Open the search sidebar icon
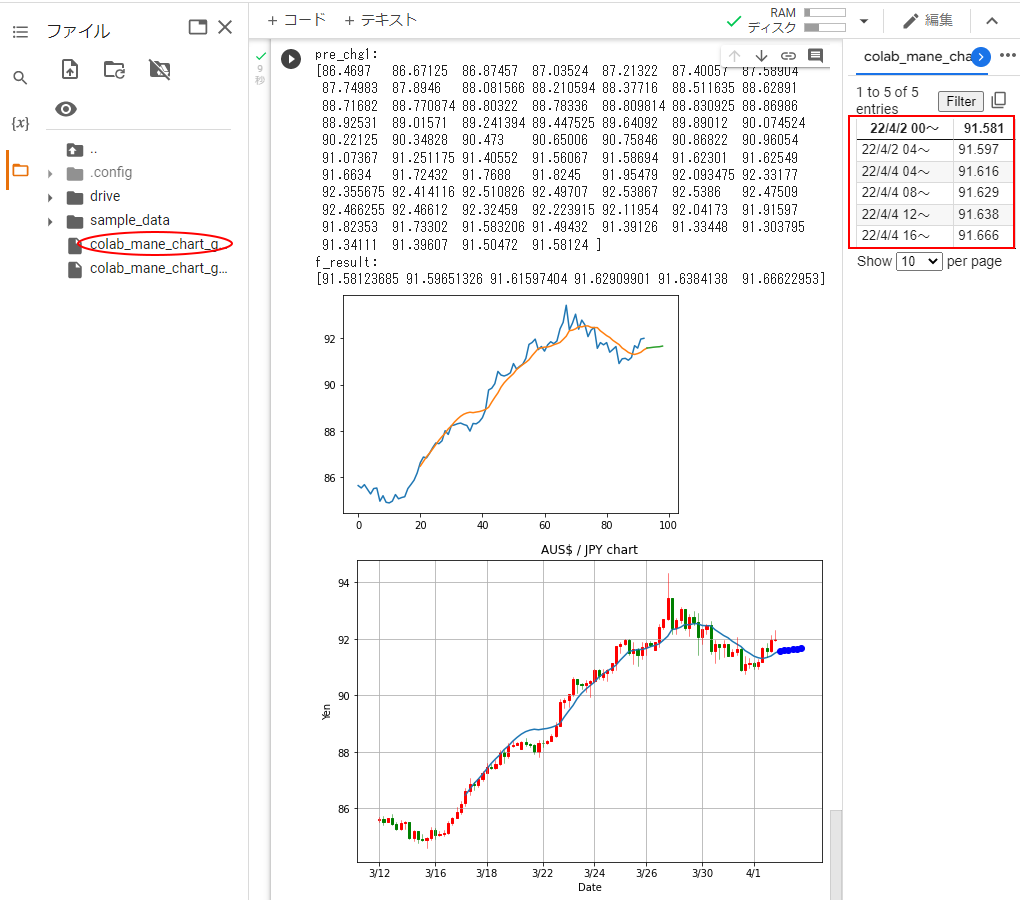 20,78
